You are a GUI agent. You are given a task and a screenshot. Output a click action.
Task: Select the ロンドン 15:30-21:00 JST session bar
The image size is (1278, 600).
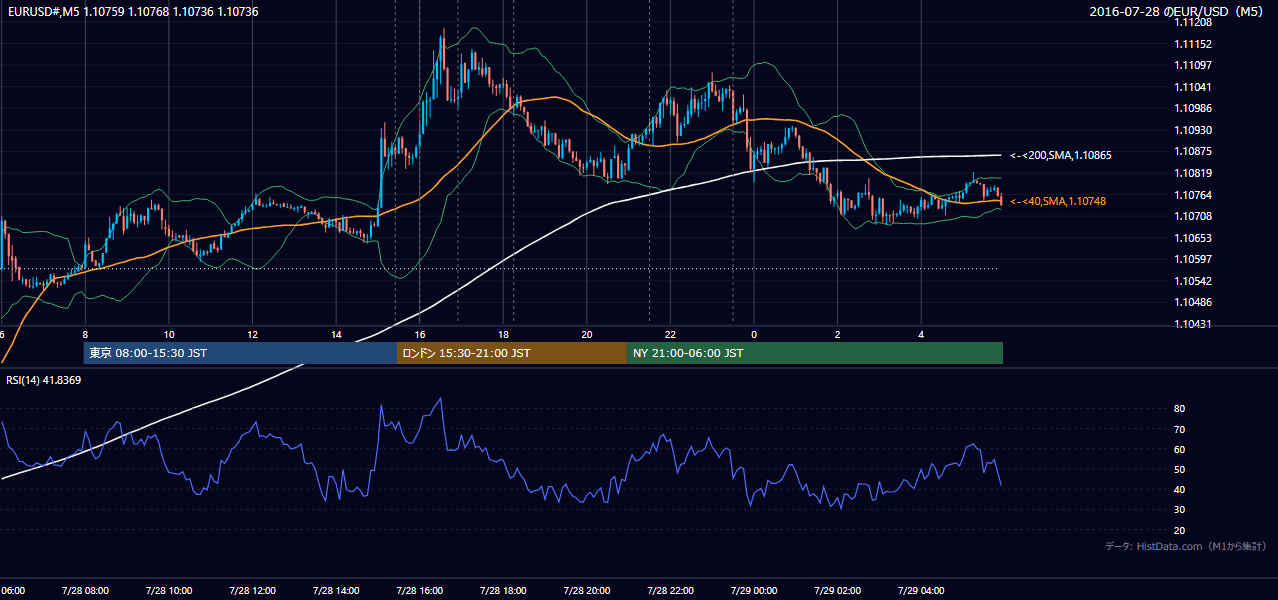tap(512, 353)
